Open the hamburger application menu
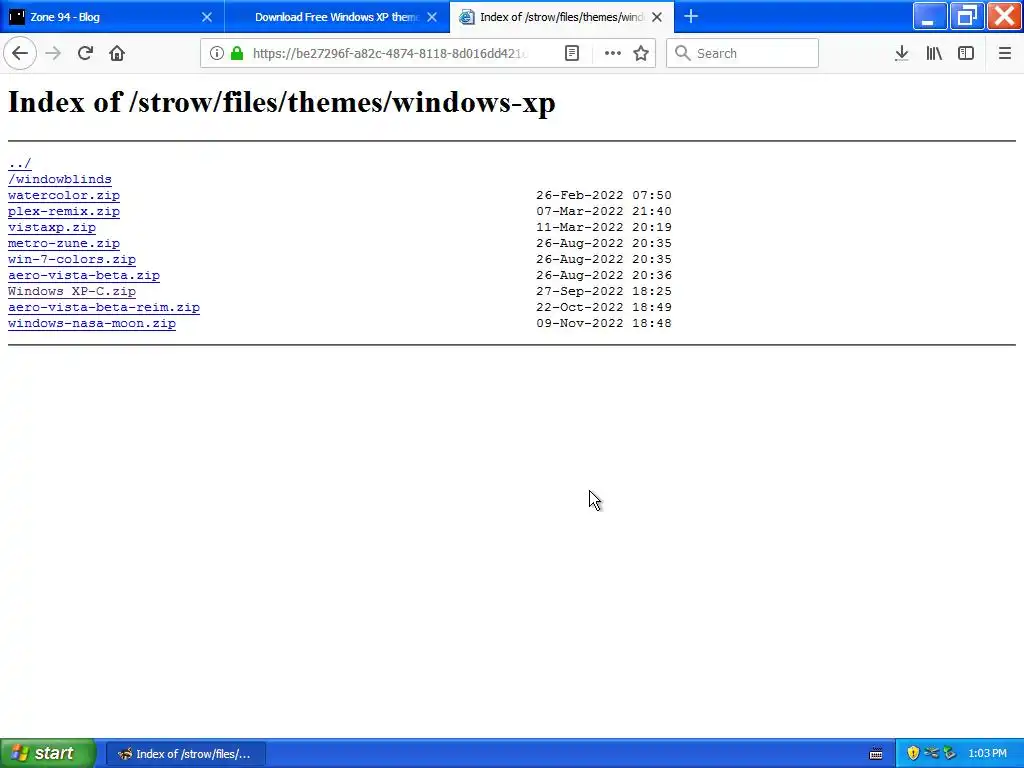Viewport: 1024px width, 768px height. point(1004,54)
